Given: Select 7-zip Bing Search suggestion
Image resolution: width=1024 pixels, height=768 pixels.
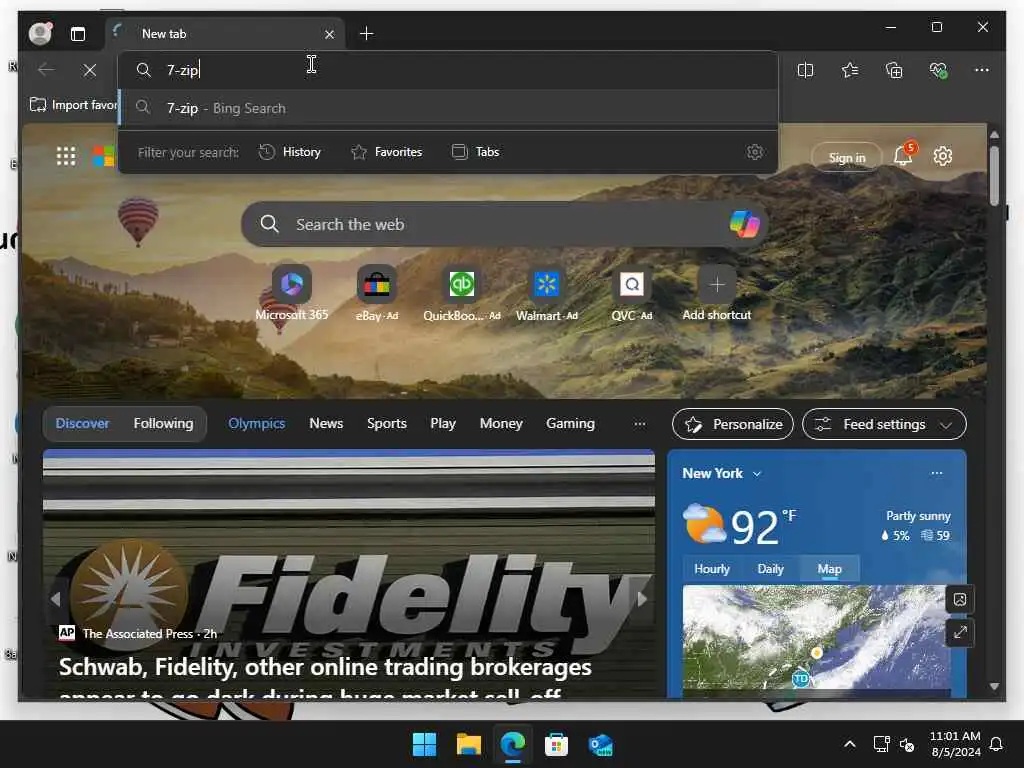Looking at the screenshot, I should pyautogui.click(x=448, y=108).
